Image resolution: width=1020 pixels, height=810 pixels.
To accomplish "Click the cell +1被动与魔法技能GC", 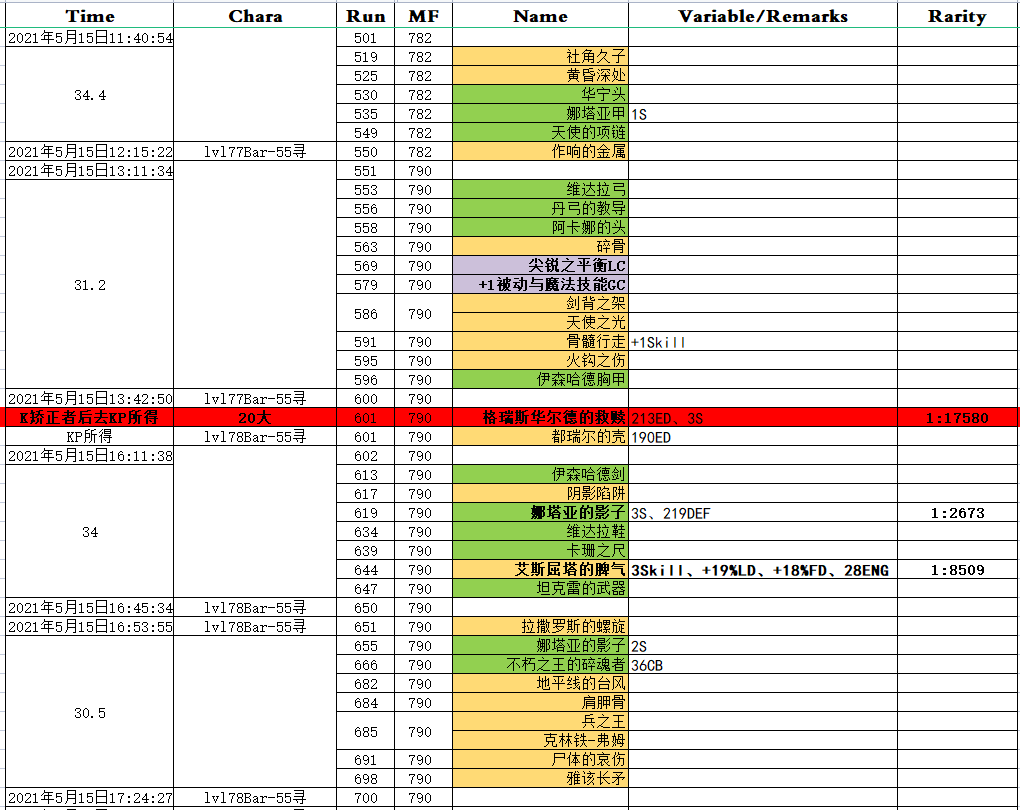I will [540, 285].
